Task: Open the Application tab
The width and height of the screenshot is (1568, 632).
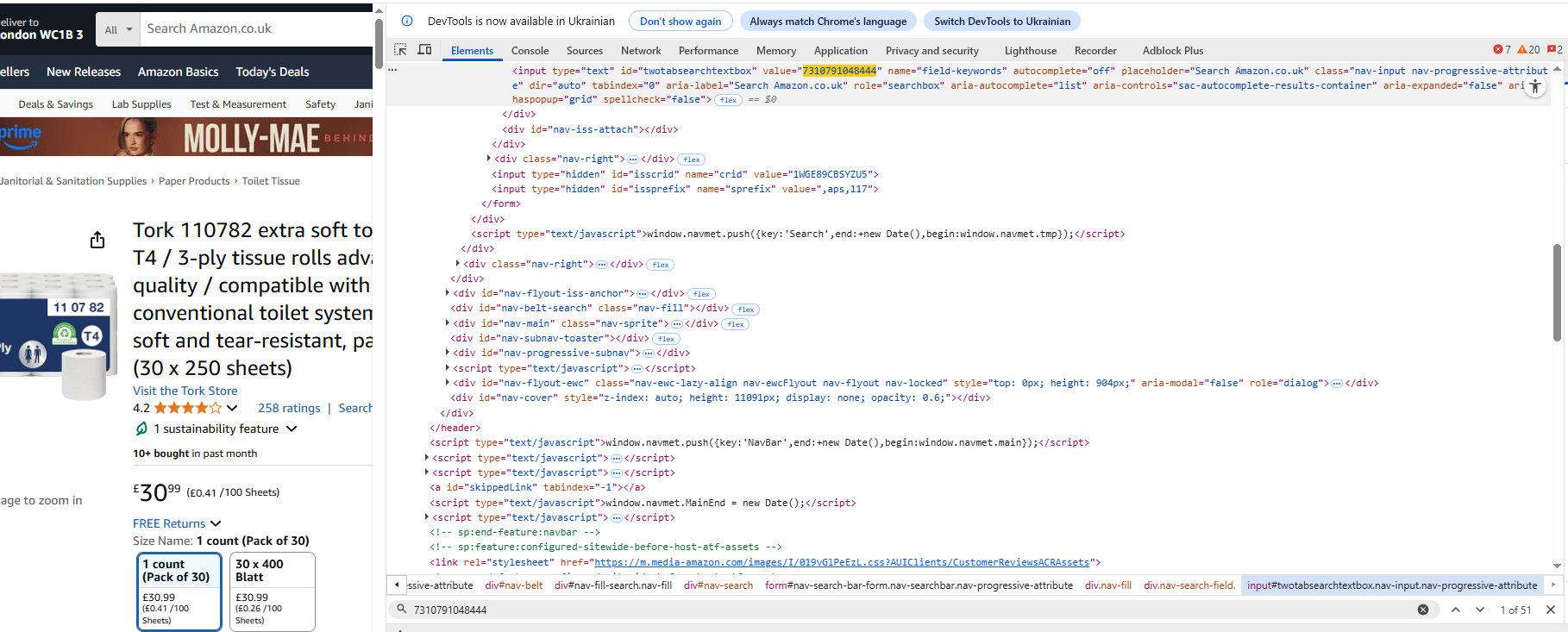Action: [x=841, y=51]
